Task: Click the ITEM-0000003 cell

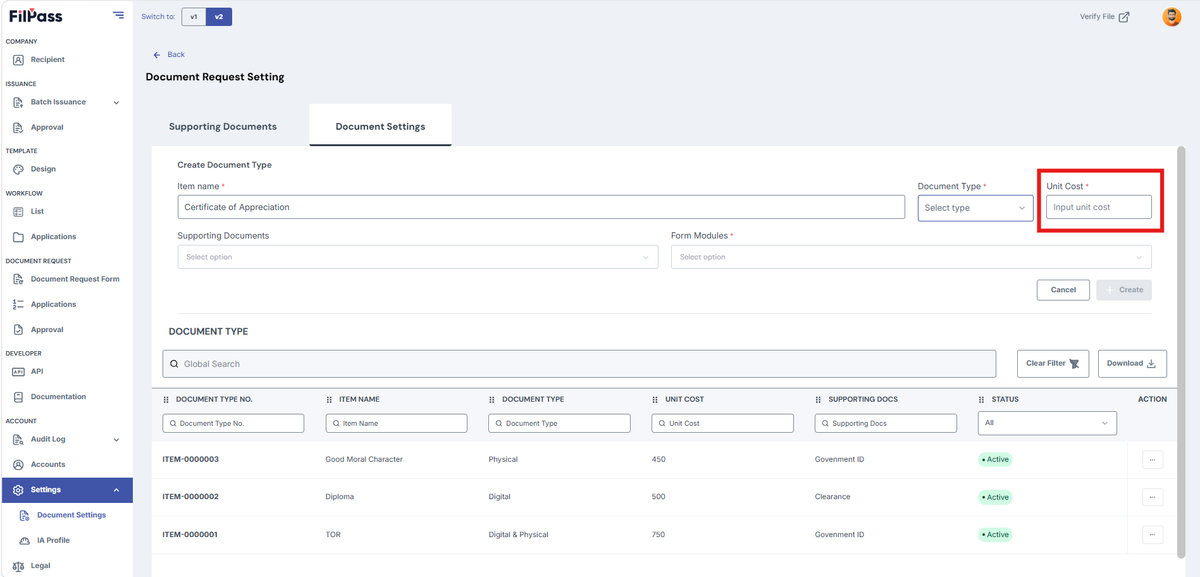Action: tap(191, 460)
